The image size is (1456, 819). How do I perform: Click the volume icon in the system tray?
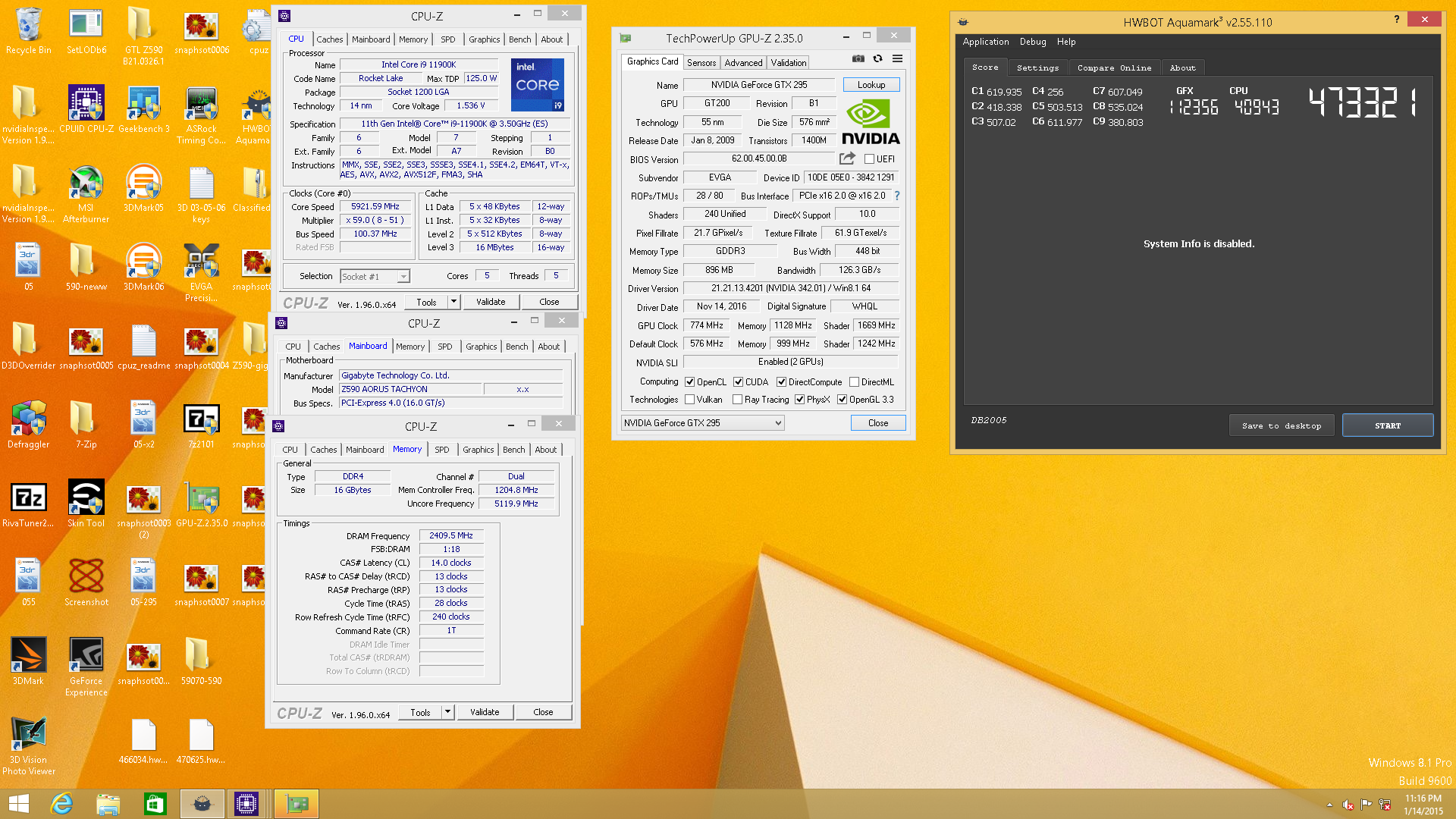[x=1348, y=805]
